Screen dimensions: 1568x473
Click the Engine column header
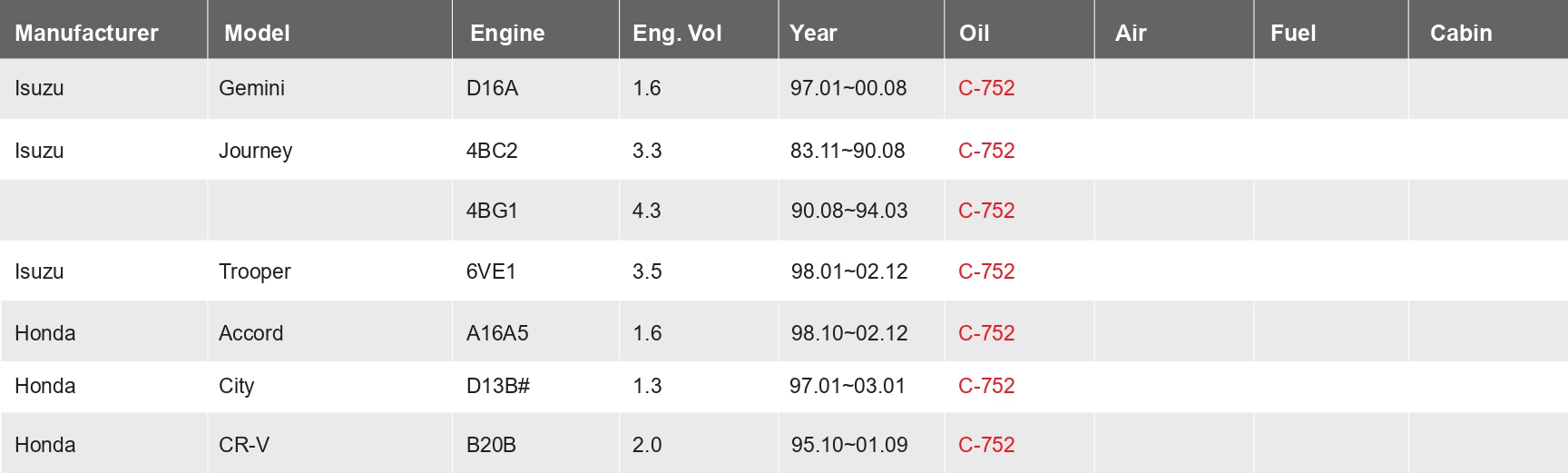pyautogui.click(x=507, y=34)
